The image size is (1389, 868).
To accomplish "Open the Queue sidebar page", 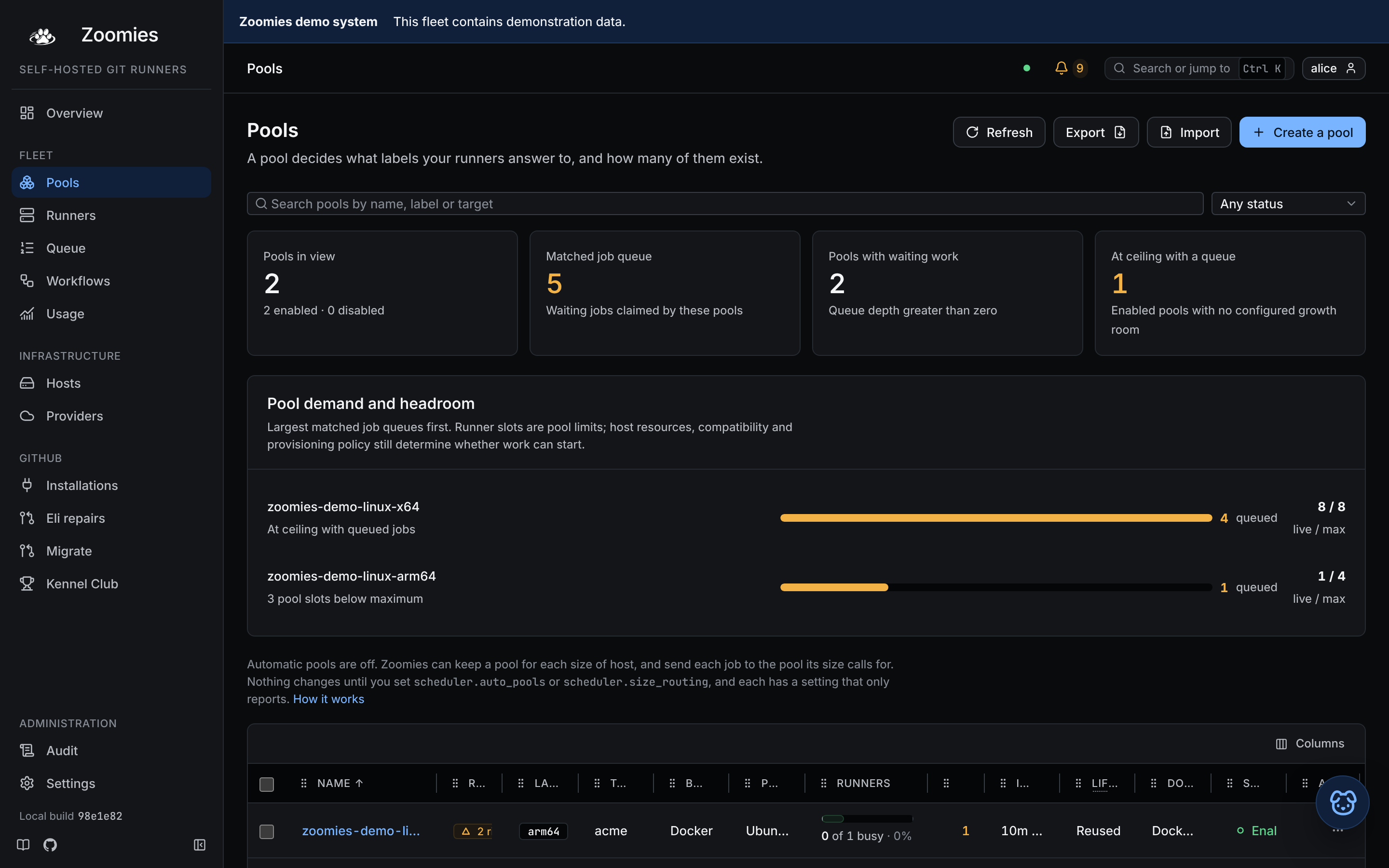I will click(x=111, y=248).
